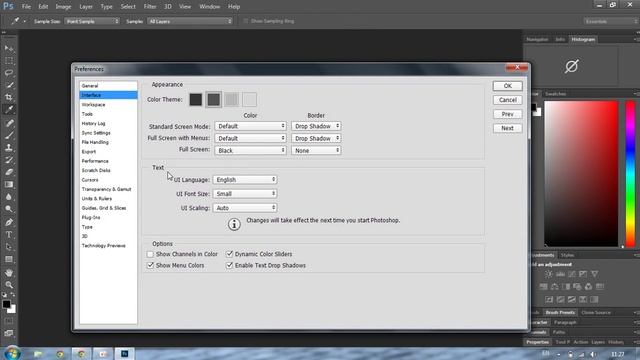Select the Move tool
The height and width of the screenshot is (360, 640).
[x=9, y=48]
